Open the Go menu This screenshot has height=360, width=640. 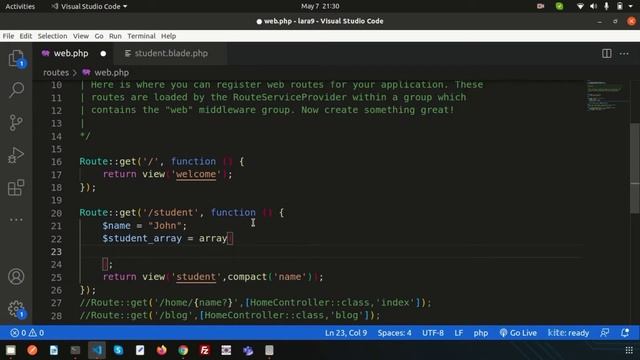pyautogui.click(x=99, y=36)
